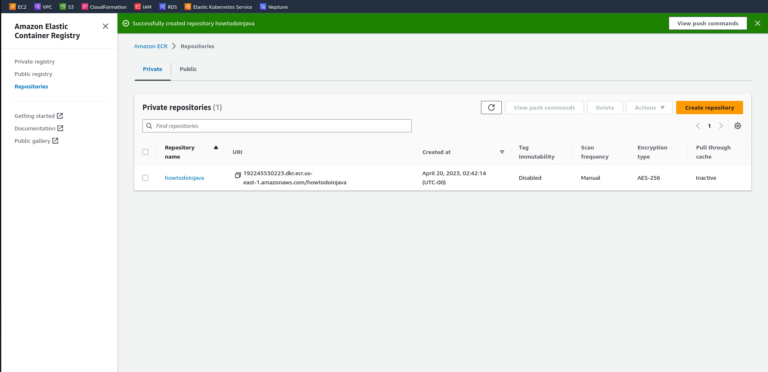Viewport: 768px width, 372px height.
Task: Open Getting started external link
Action: click(x=39, y=116)
